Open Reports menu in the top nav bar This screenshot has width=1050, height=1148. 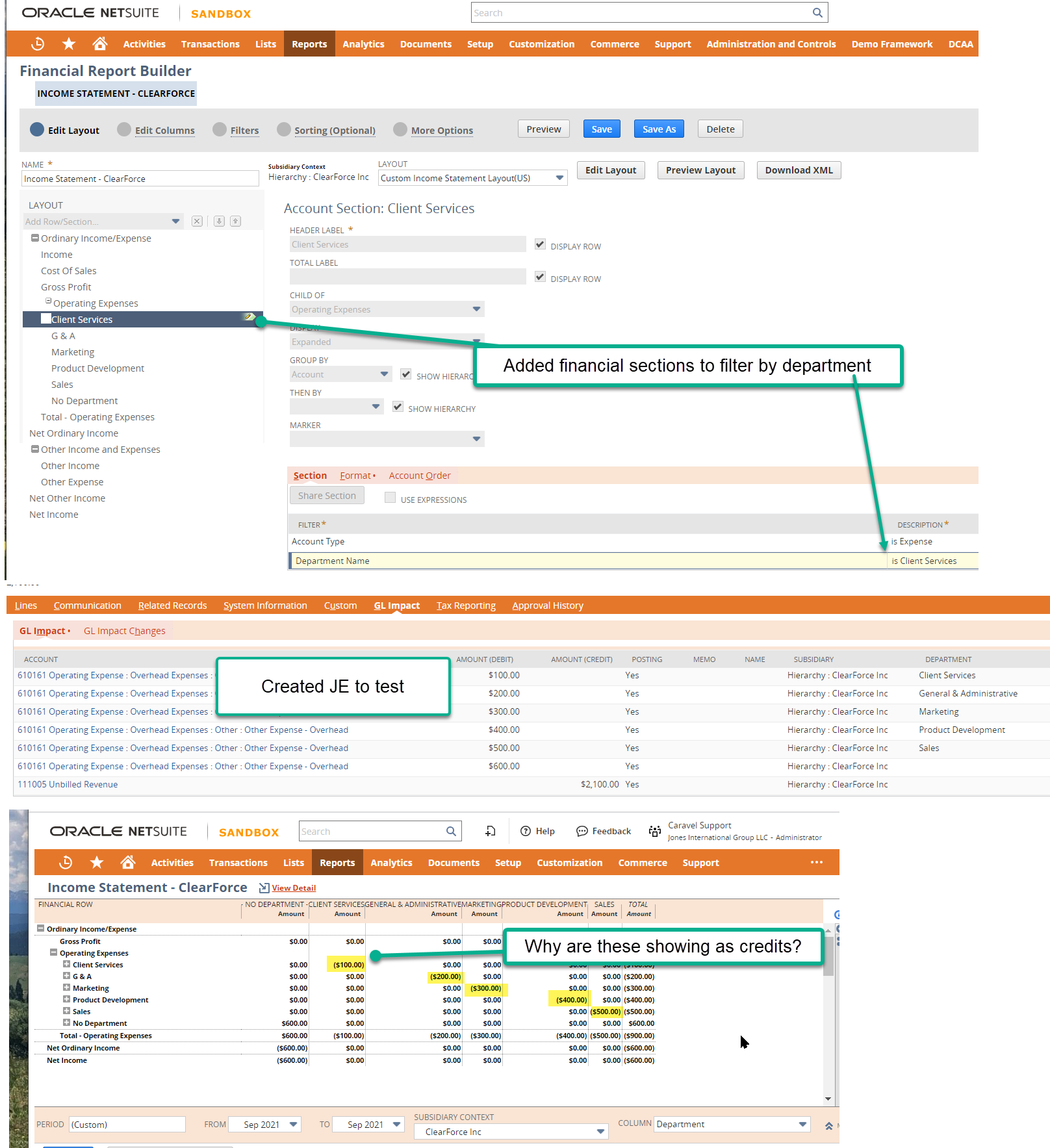(x=309, y=44)
